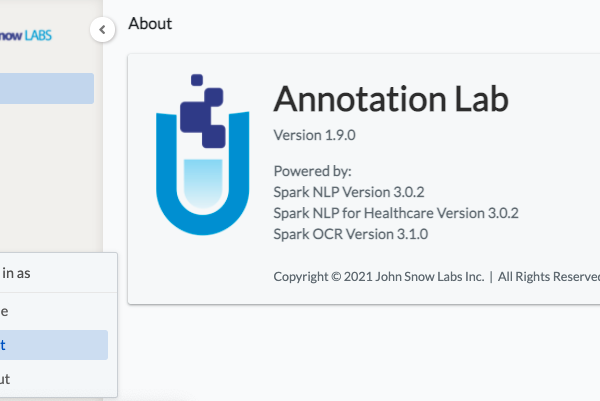Select the highlighted entry in the user menu

pos(54,345)
